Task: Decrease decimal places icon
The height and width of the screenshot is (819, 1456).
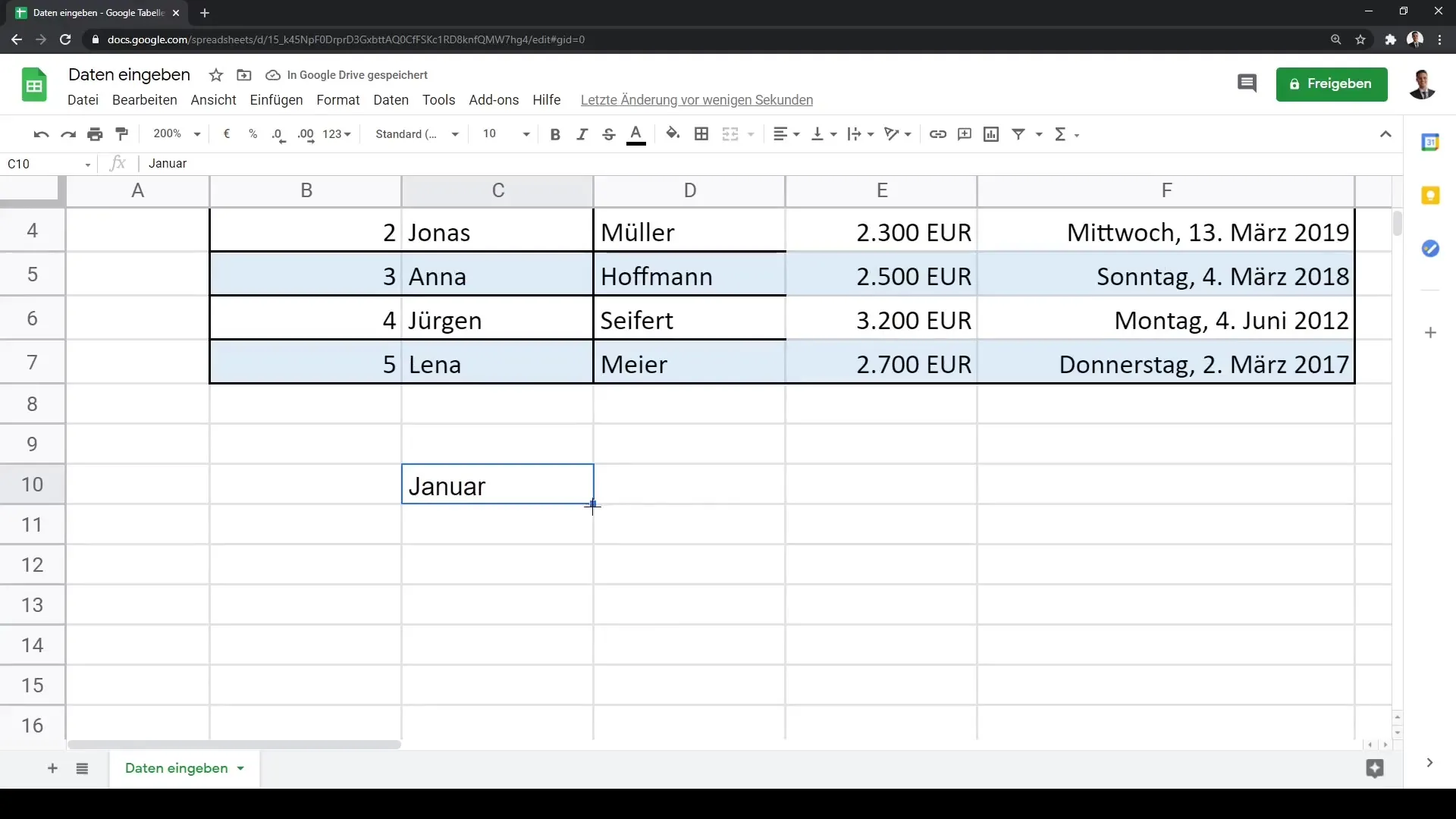Action: (x=278, y=134)
